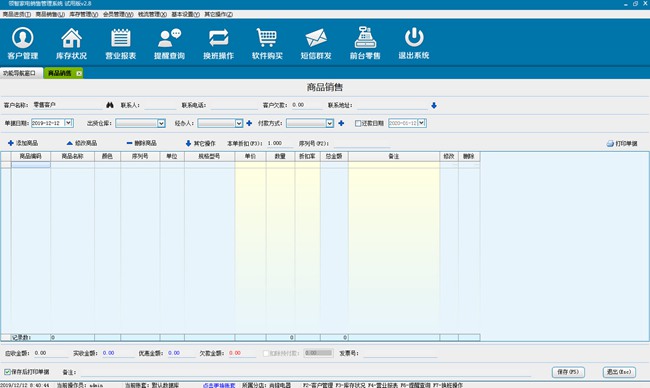Click blue down arrow after 联系地址 field

[434, 106]
